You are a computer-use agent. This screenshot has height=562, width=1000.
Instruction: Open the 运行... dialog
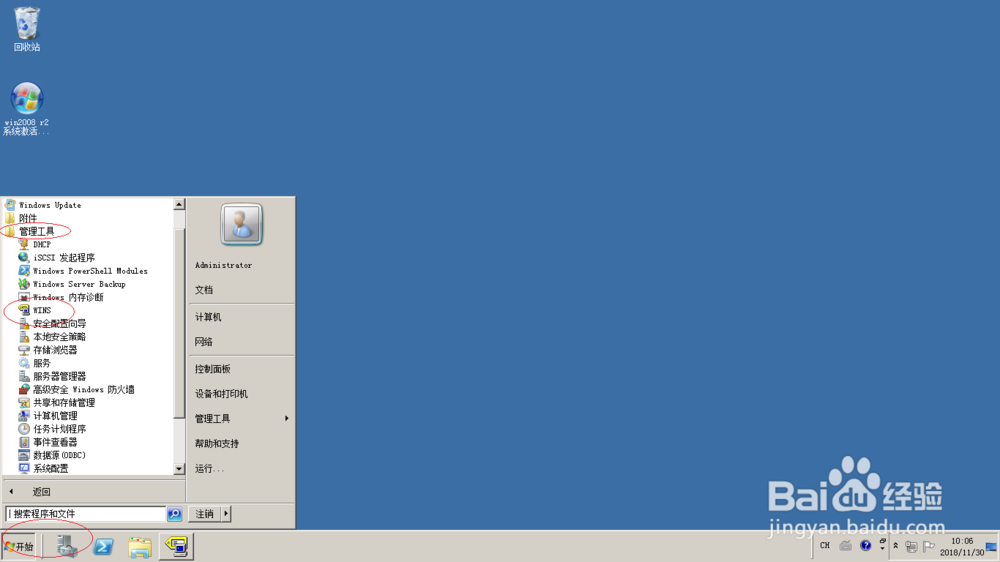(x=209, y=469)
